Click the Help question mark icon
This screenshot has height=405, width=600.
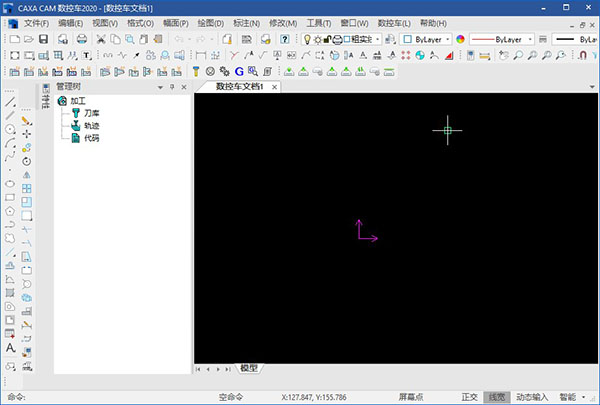(x=284, y=39)
